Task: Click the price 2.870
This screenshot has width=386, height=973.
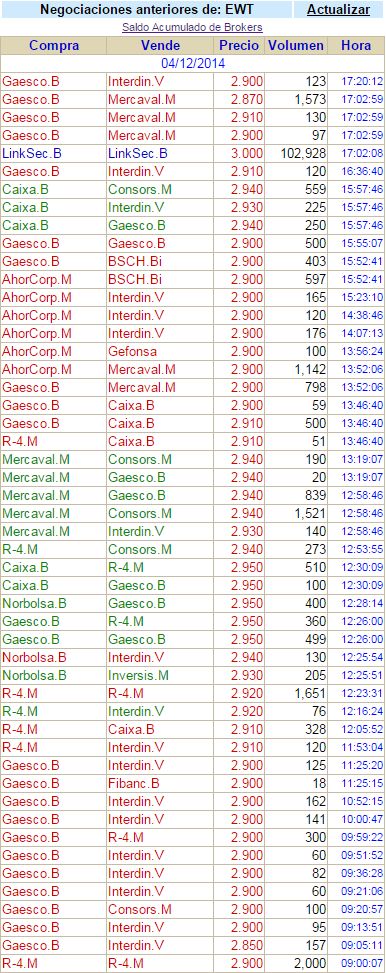Action: [247, 99]
